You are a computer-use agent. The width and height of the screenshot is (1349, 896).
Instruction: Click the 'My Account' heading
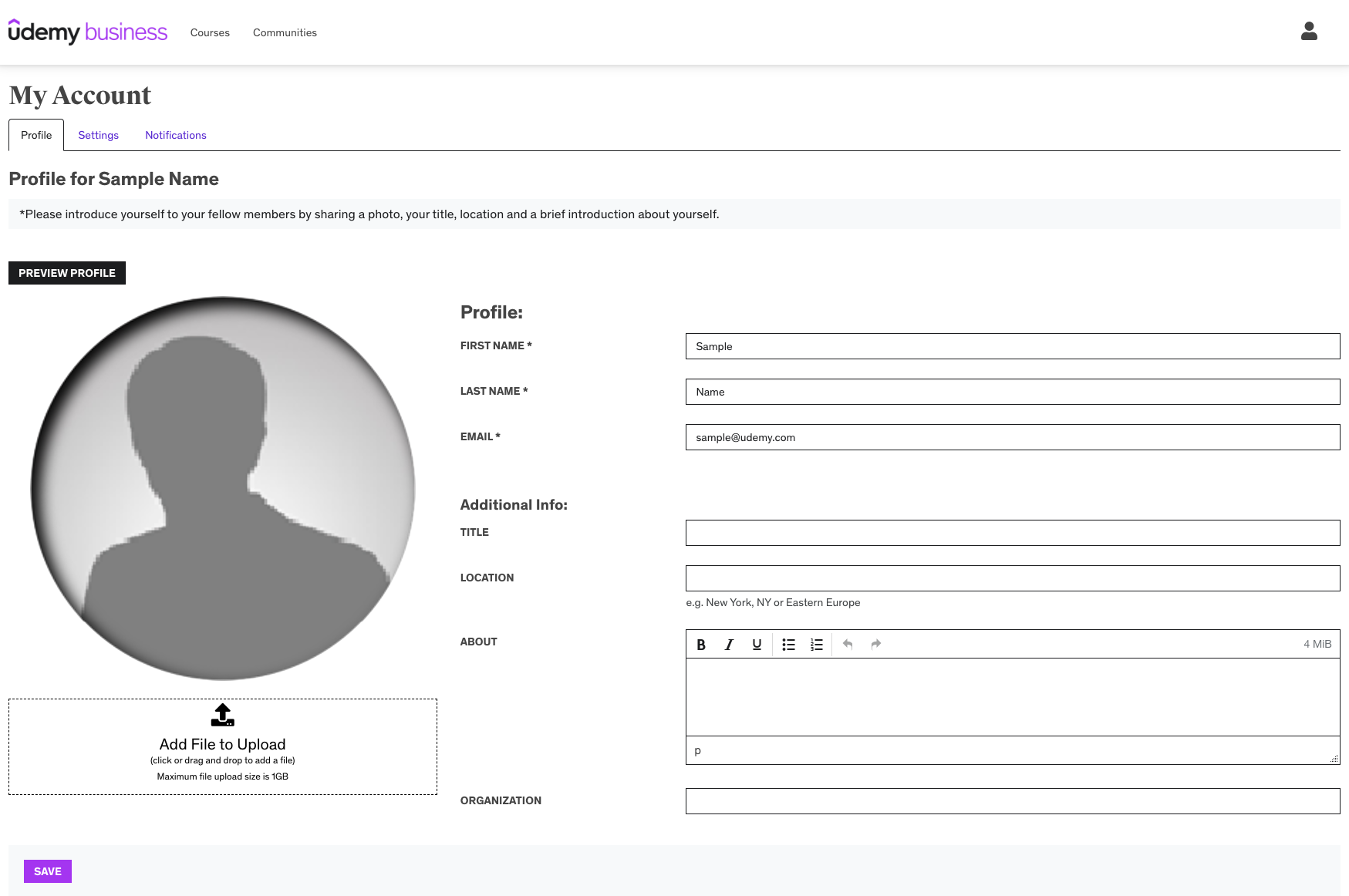pyautogui.click(x=80, y=96)
